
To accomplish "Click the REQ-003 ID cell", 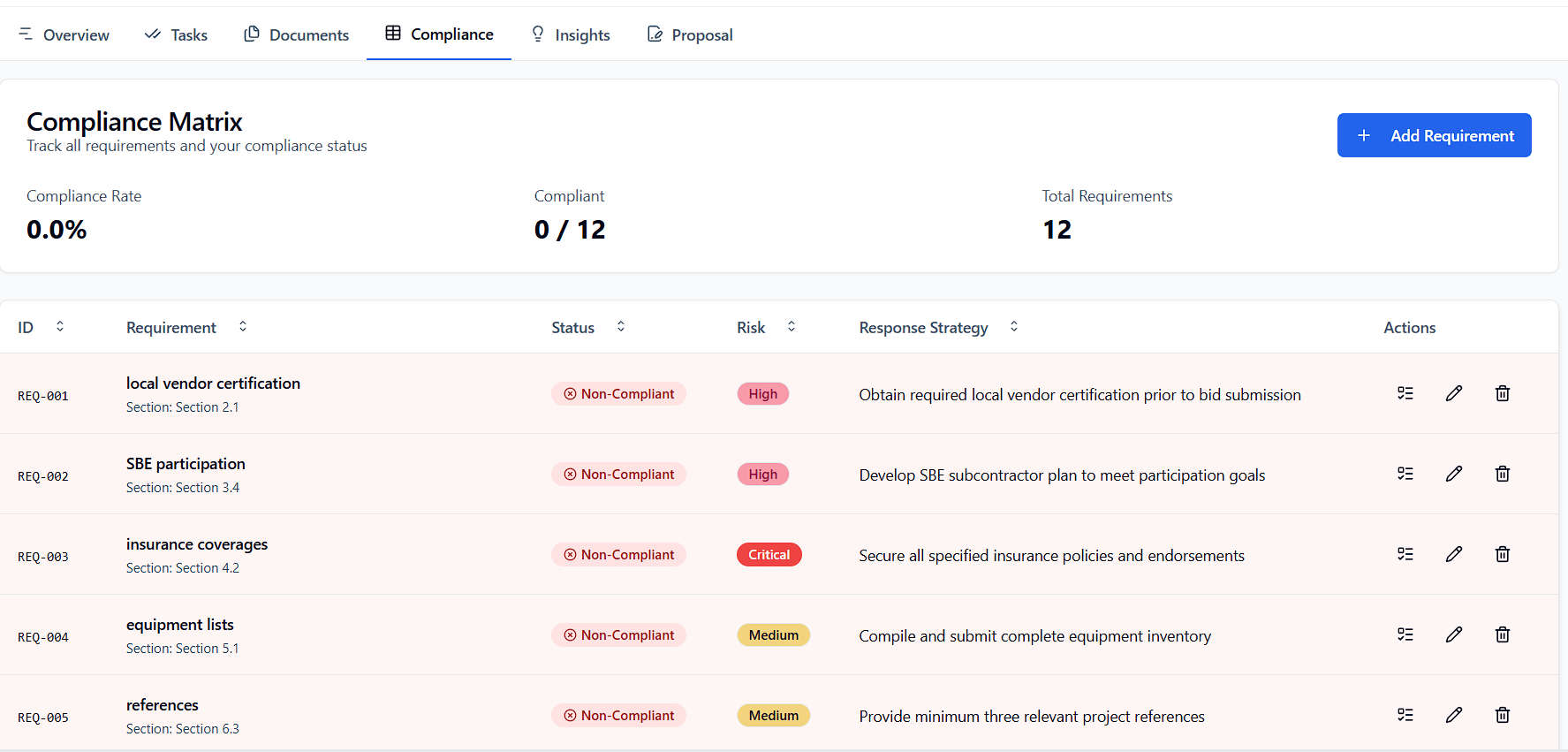I will click(x=43, y=557).
